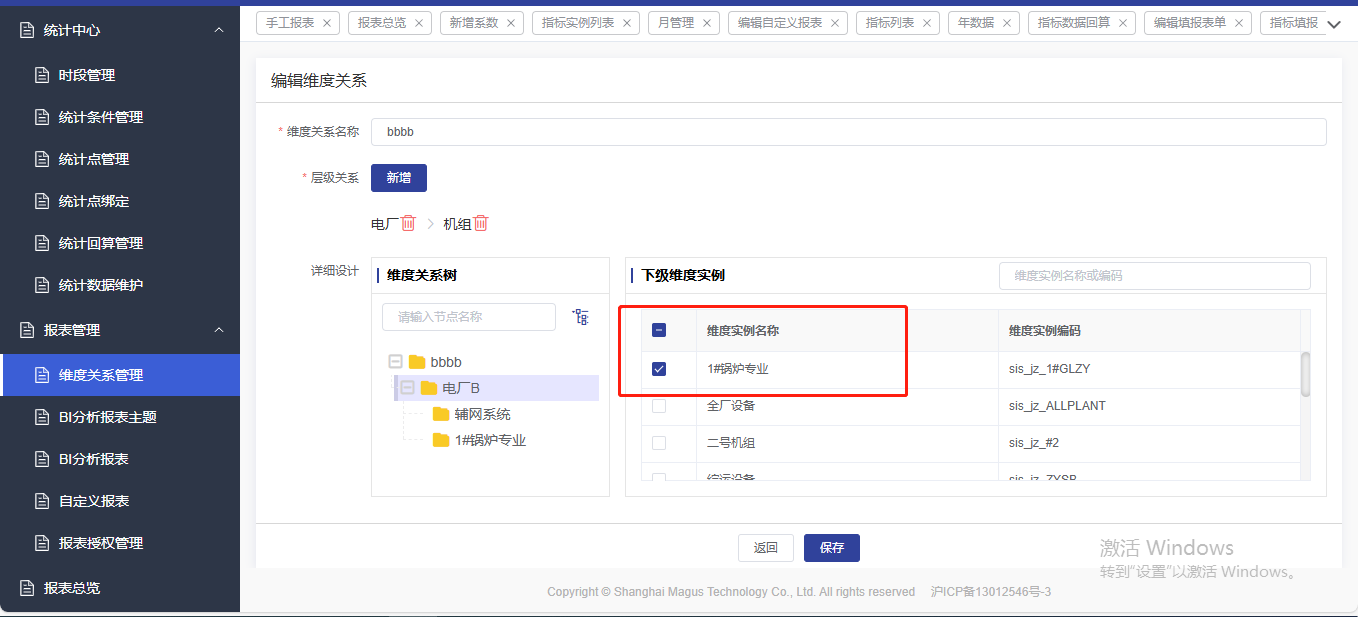Tick the checkbox for 二号机组
This screenshot has height=617, width=1358.
tap(659, 443)
